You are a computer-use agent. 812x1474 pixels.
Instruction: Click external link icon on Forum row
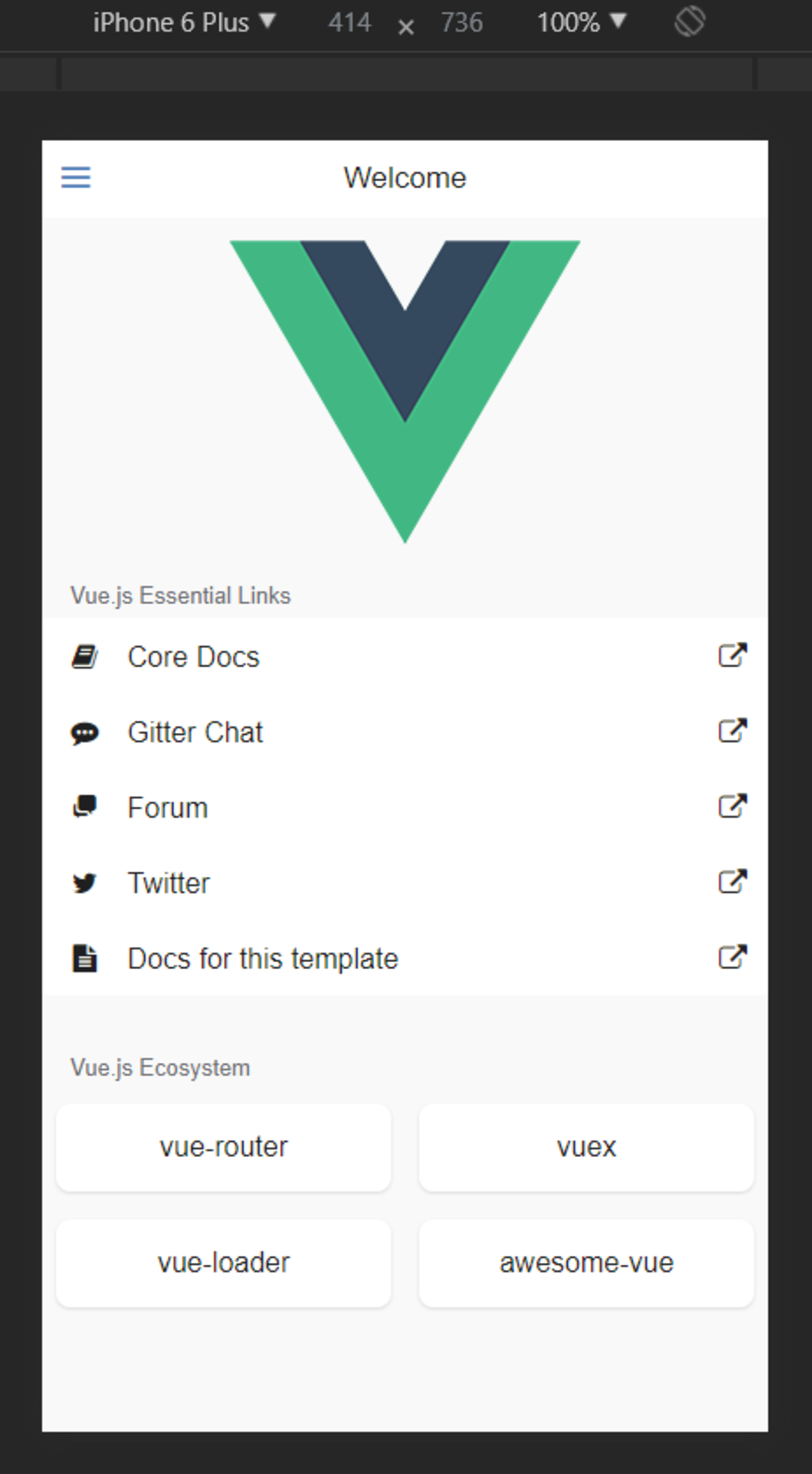[732, 806]
